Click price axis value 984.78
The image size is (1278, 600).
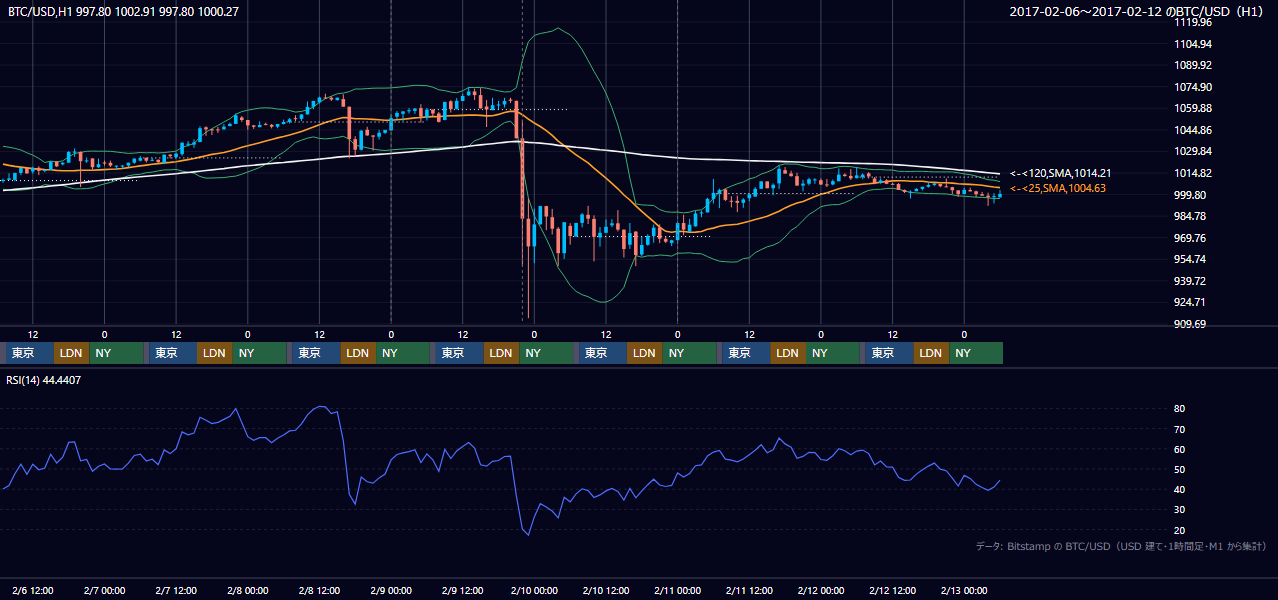tap(1191, 216)
